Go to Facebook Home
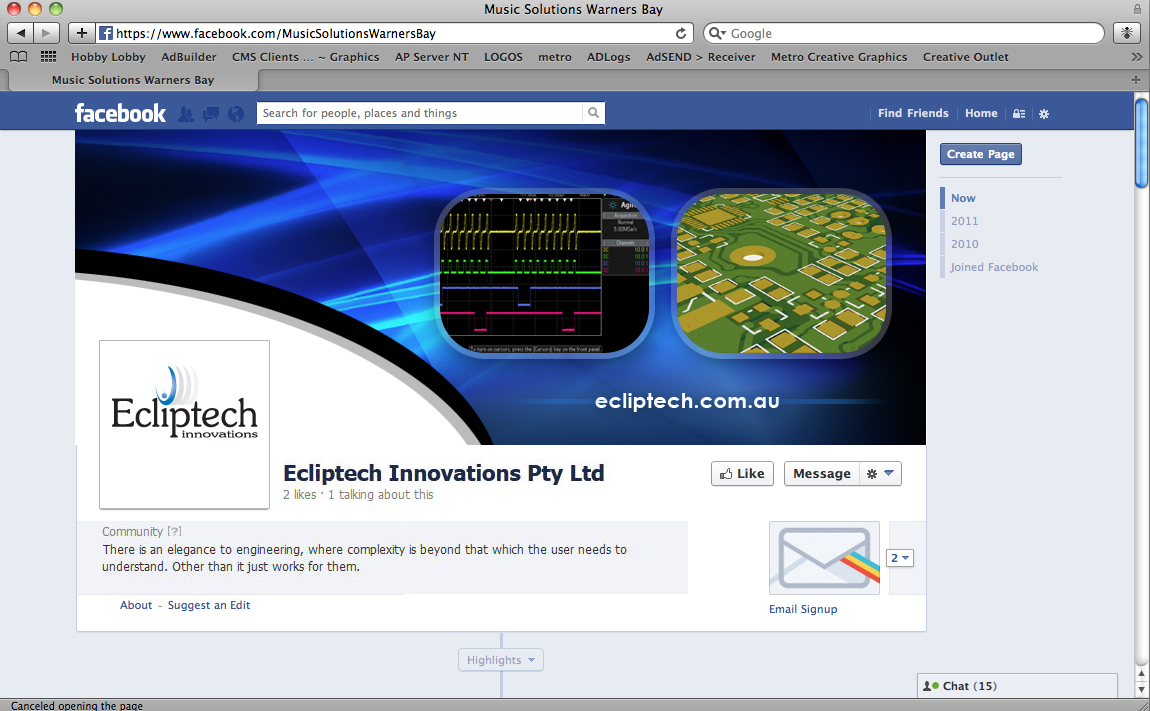This screenshot has height=711, width=1150. [x=981, y=113]
